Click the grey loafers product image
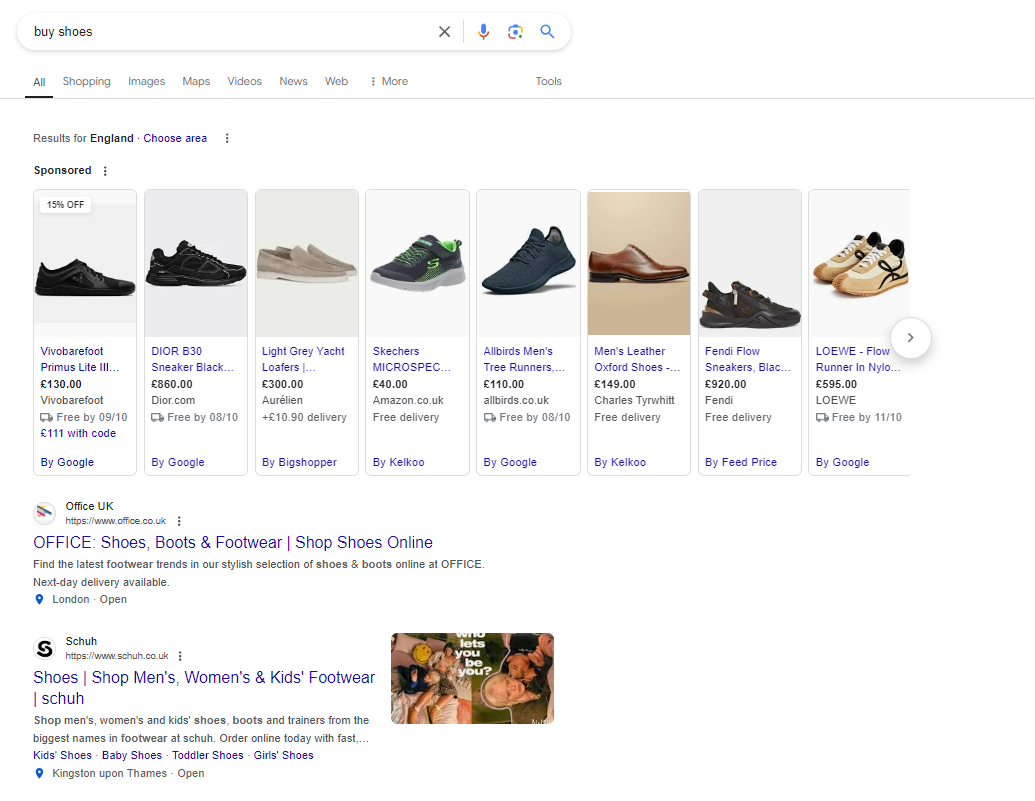The image size is (1035, 801). [307, 263]
